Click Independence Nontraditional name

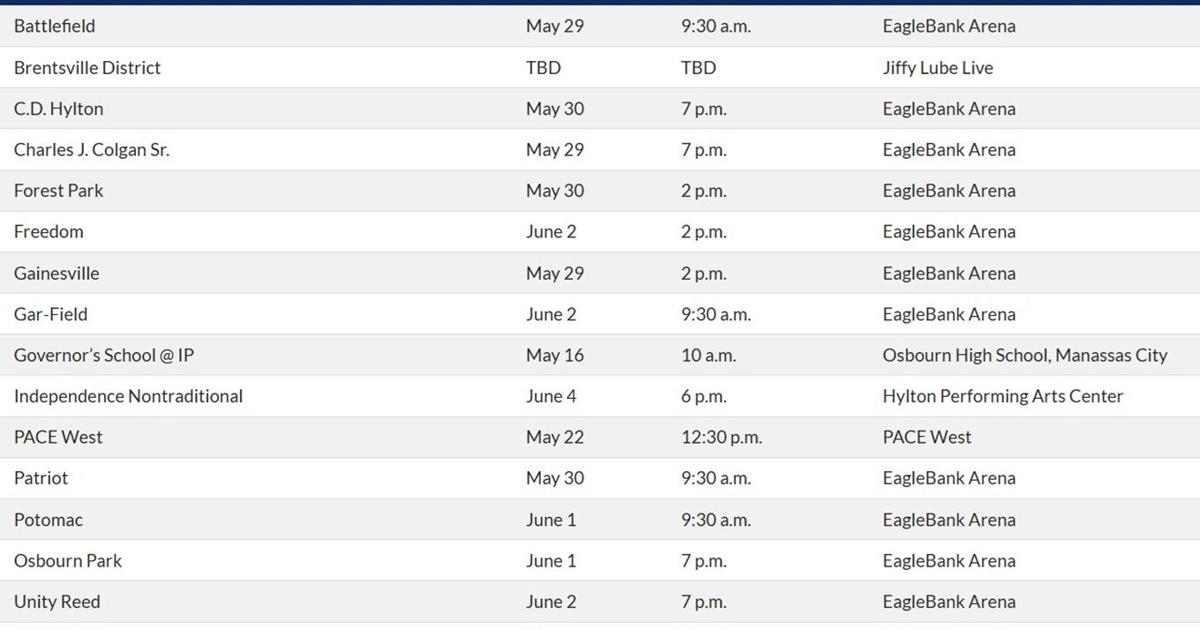click(x=128, y=396)
